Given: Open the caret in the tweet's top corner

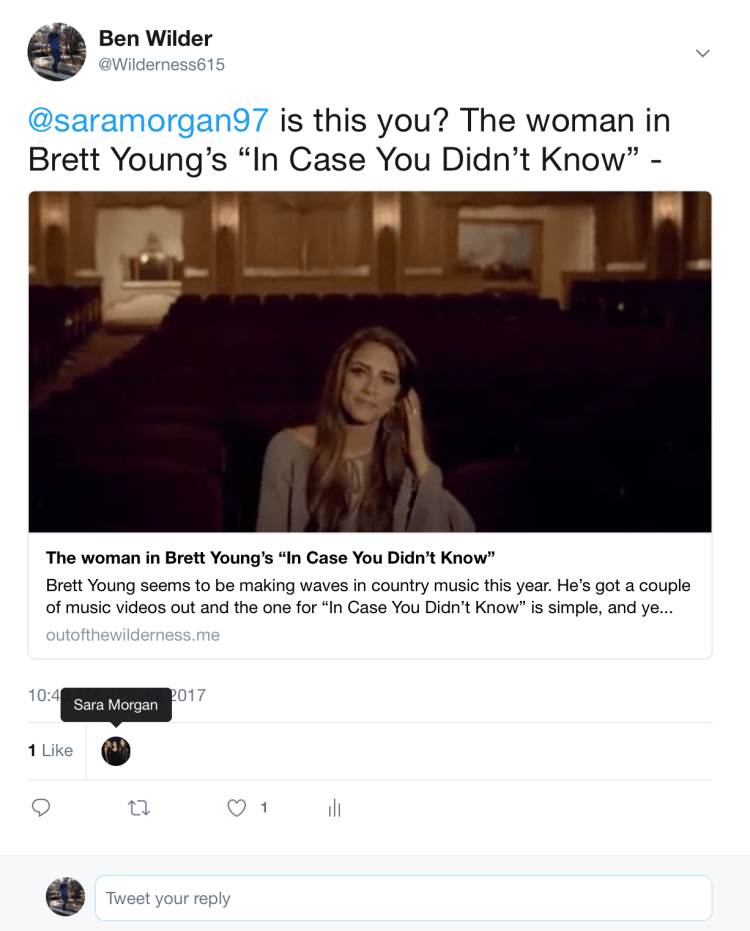Looking at the screenshot, I should (x=703, y=53).
